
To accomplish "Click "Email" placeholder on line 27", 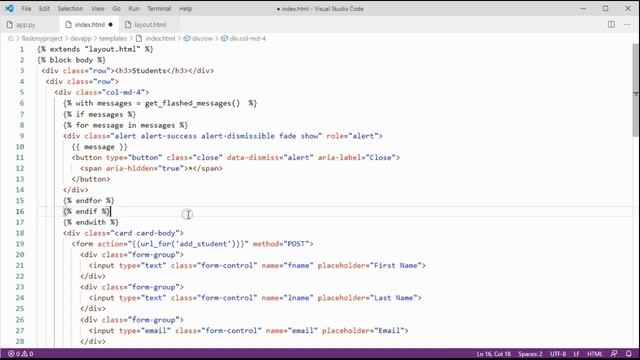I will click(389, 331).
